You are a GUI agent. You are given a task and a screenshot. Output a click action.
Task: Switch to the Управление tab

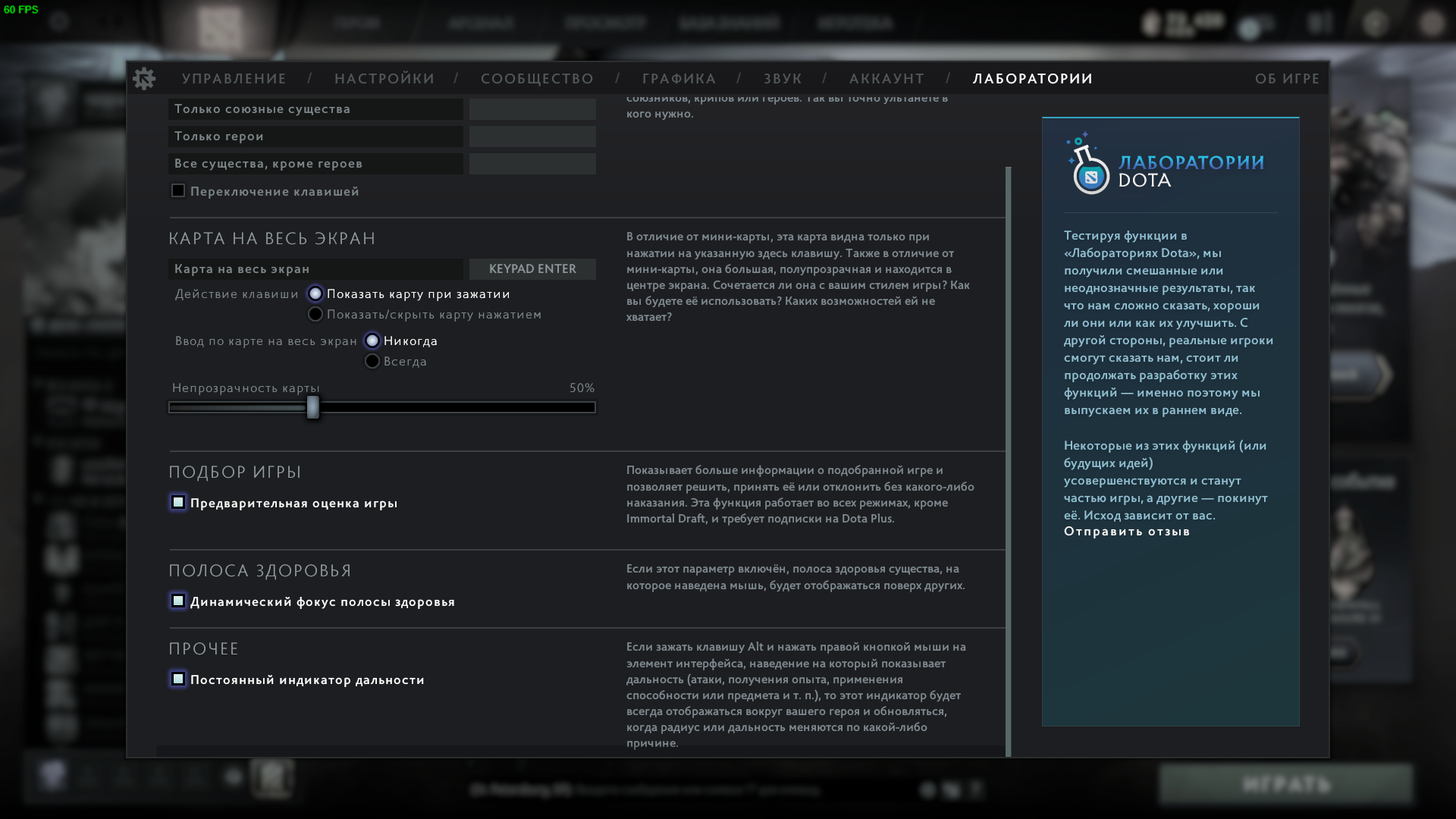coord(234,79)
